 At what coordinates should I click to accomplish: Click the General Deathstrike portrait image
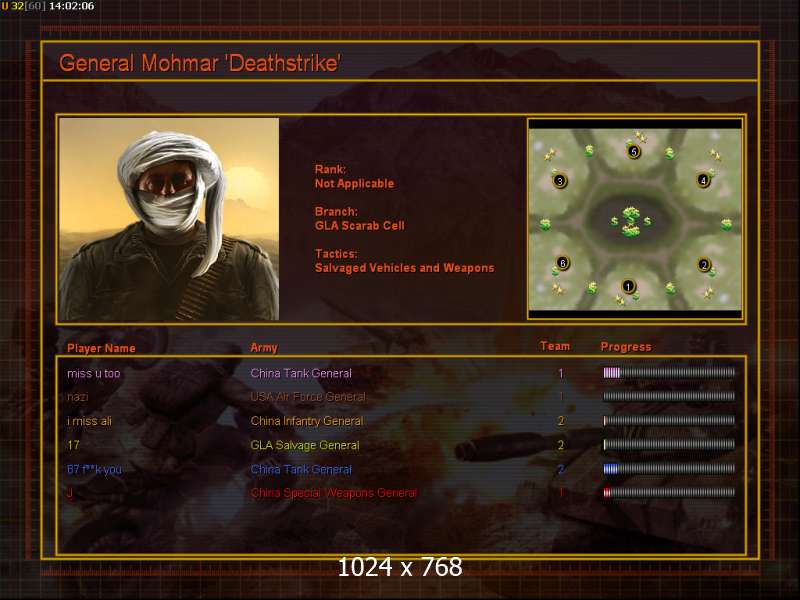[169, 219]
